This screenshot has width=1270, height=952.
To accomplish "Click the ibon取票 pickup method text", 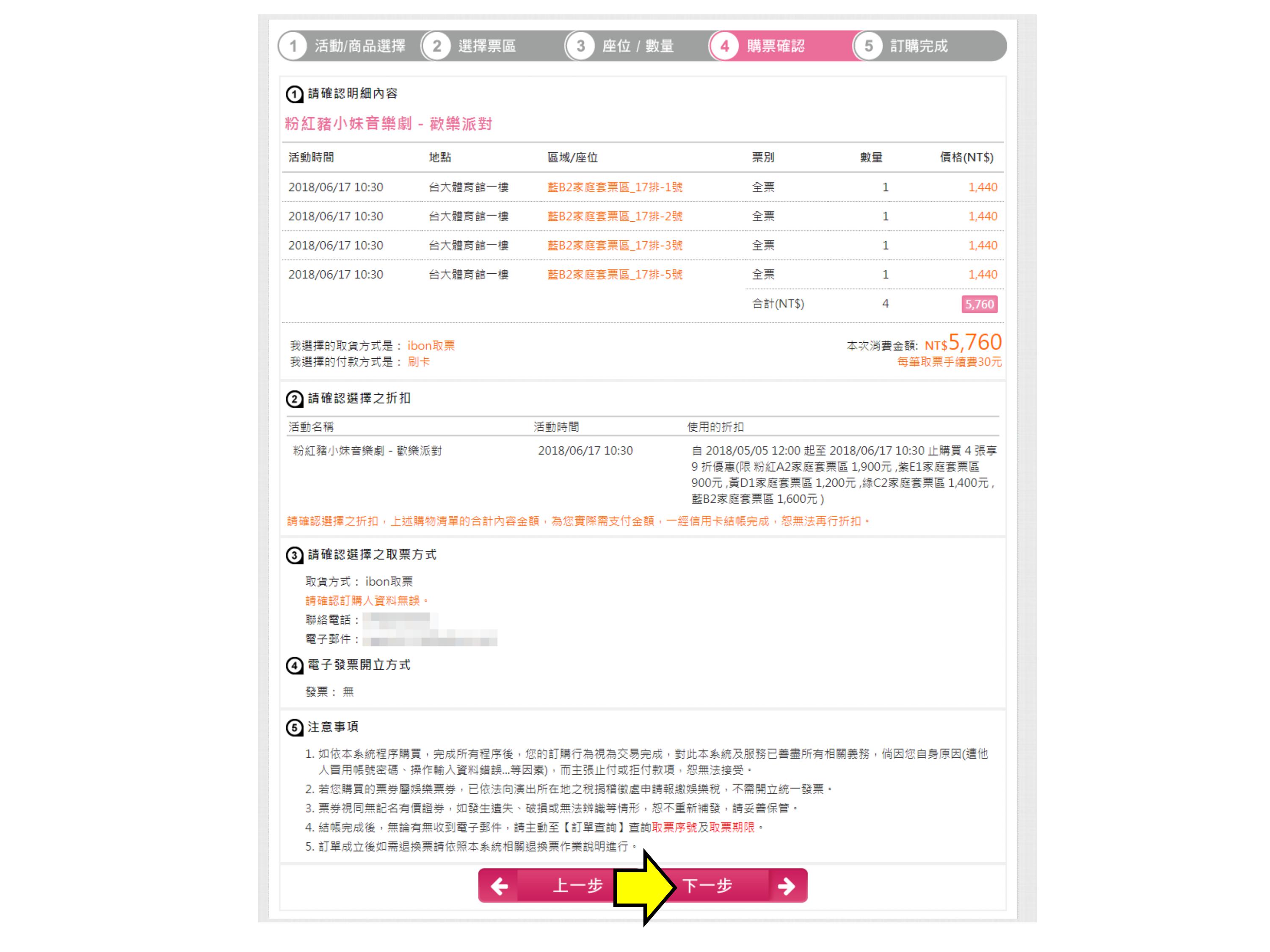I will (x=431, y=345).
